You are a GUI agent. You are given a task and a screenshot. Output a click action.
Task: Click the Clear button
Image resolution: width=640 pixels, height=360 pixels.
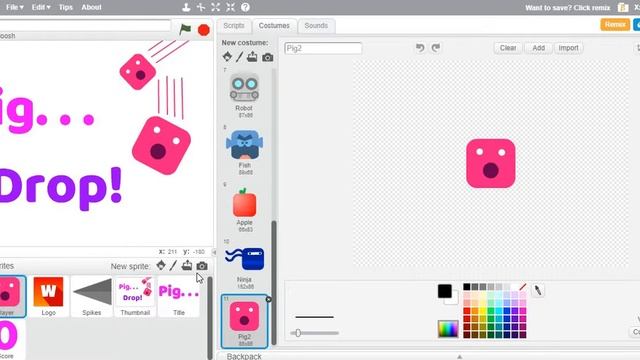pyautogui.click(x=508, y=48)
